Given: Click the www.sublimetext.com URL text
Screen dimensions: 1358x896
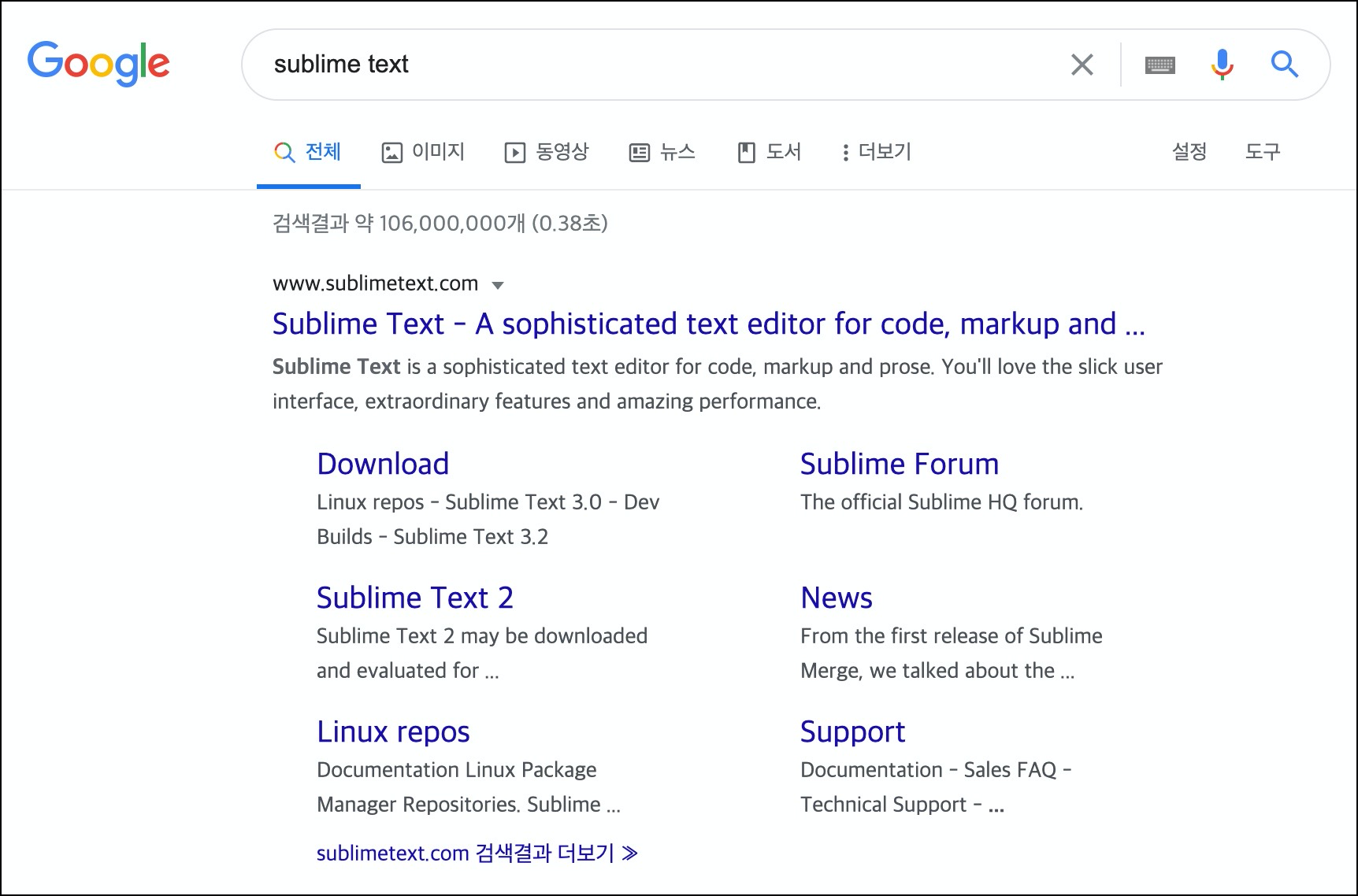Looking at the screenshot, I should click(375, 283).
